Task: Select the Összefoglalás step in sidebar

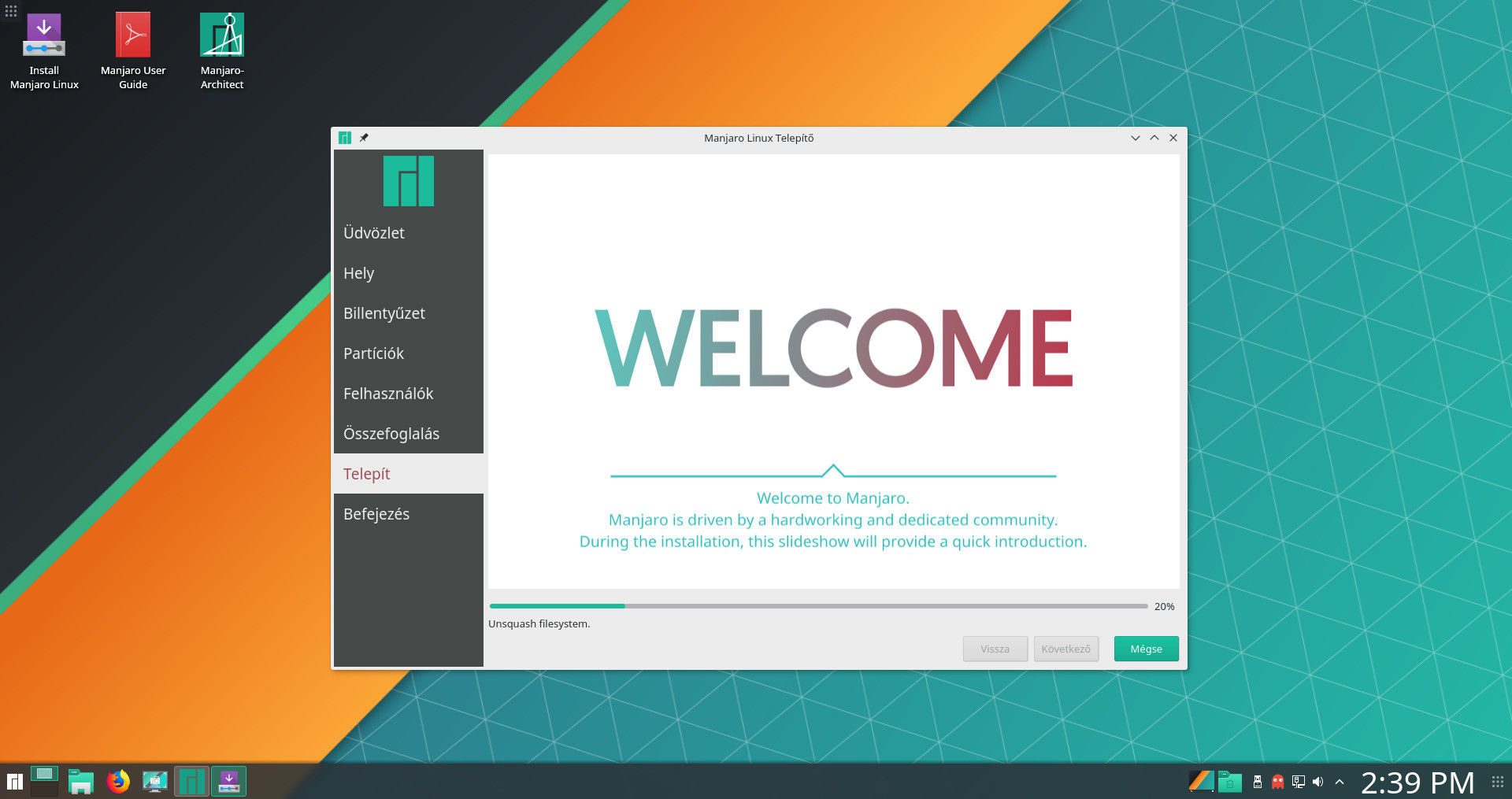Action: [x=409, y=434]
